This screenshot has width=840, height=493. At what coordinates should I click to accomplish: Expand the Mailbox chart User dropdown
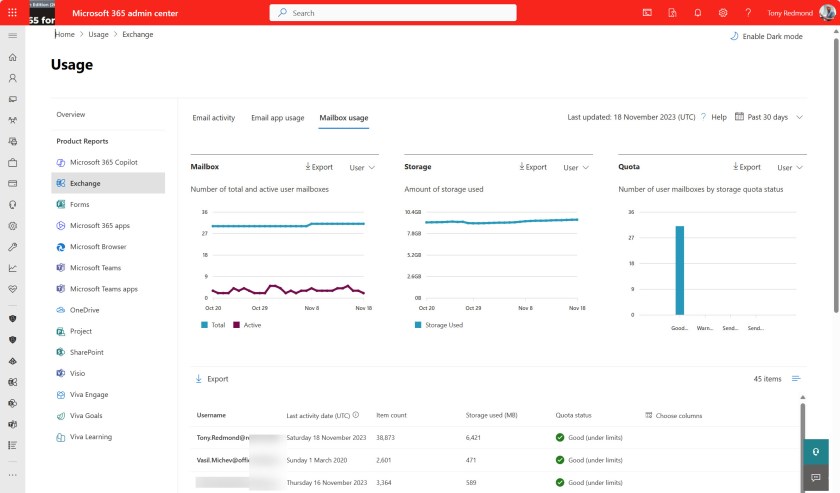point(362,168)
